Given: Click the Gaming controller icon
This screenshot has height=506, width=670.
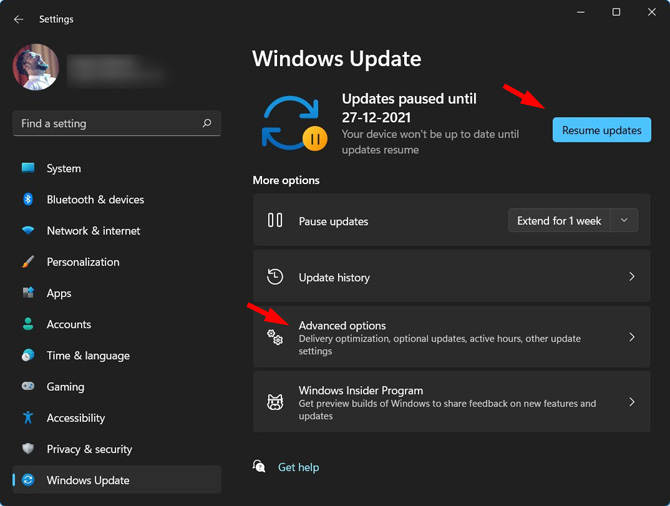Looking at the screenshot, I should point(28,386).
